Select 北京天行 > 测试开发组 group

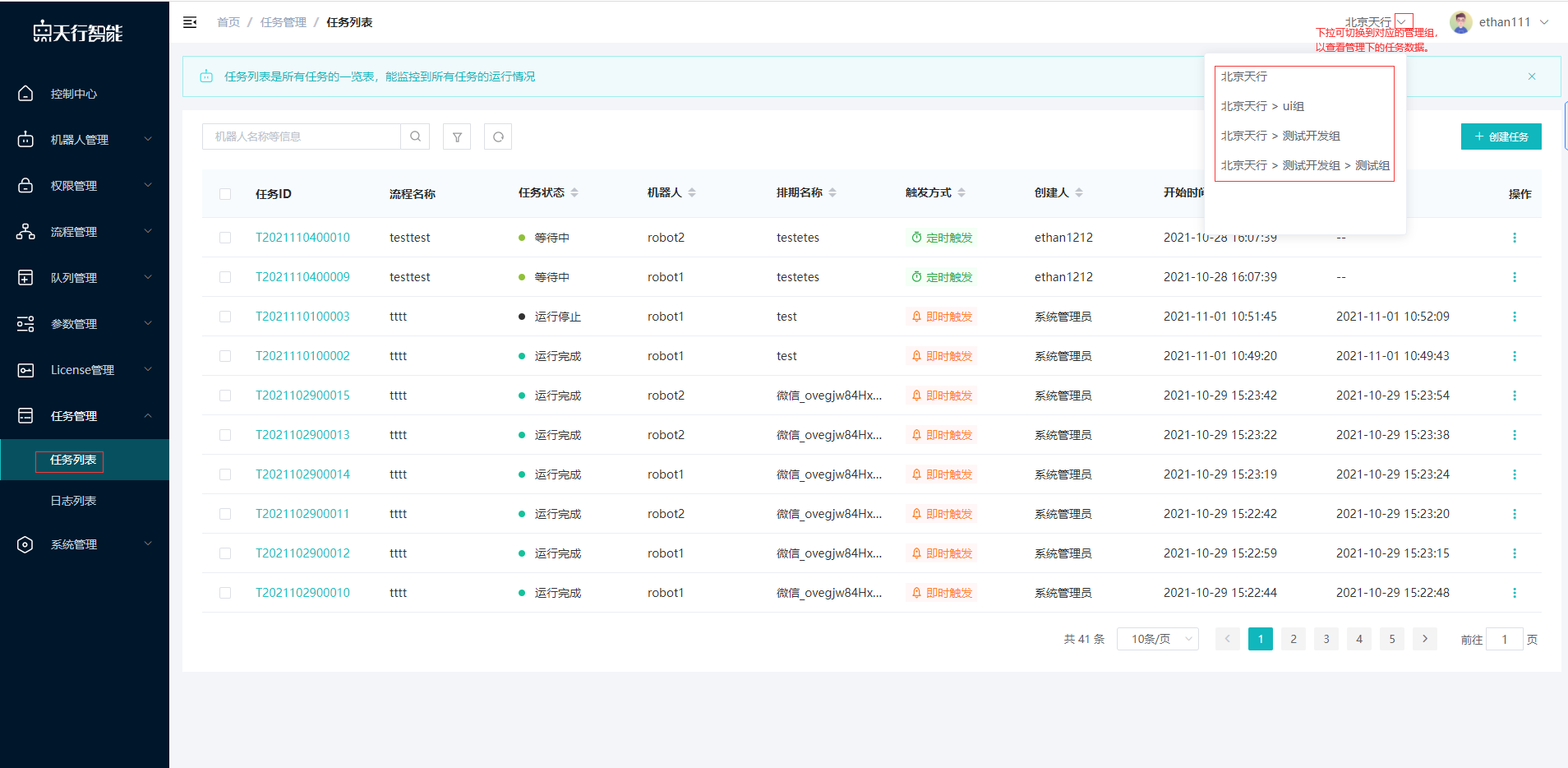tap(1280, 136)
